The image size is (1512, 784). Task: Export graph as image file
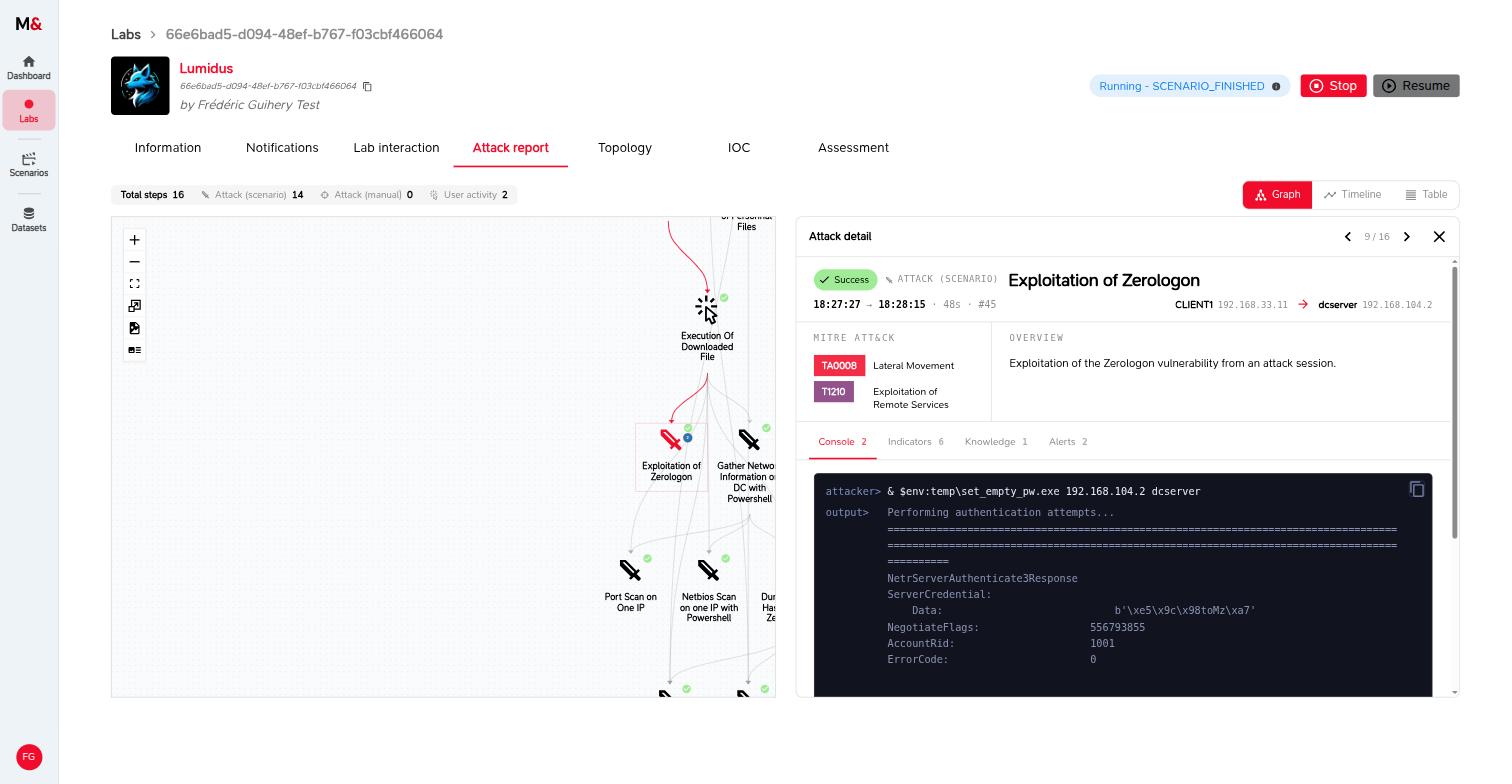coord(134,328)
